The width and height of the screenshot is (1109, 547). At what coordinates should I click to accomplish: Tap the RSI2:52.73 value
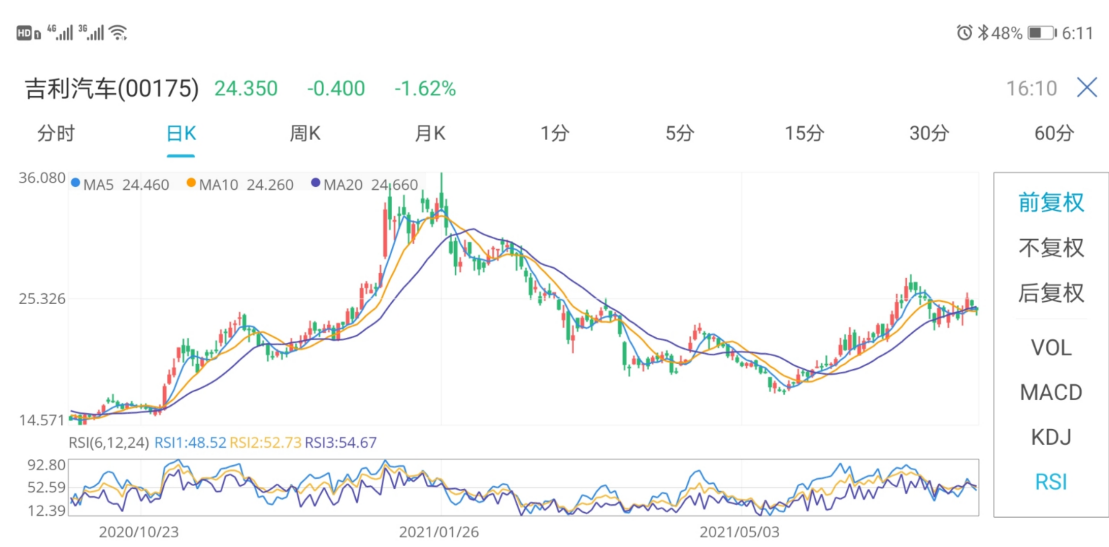(x=266, y=443)
